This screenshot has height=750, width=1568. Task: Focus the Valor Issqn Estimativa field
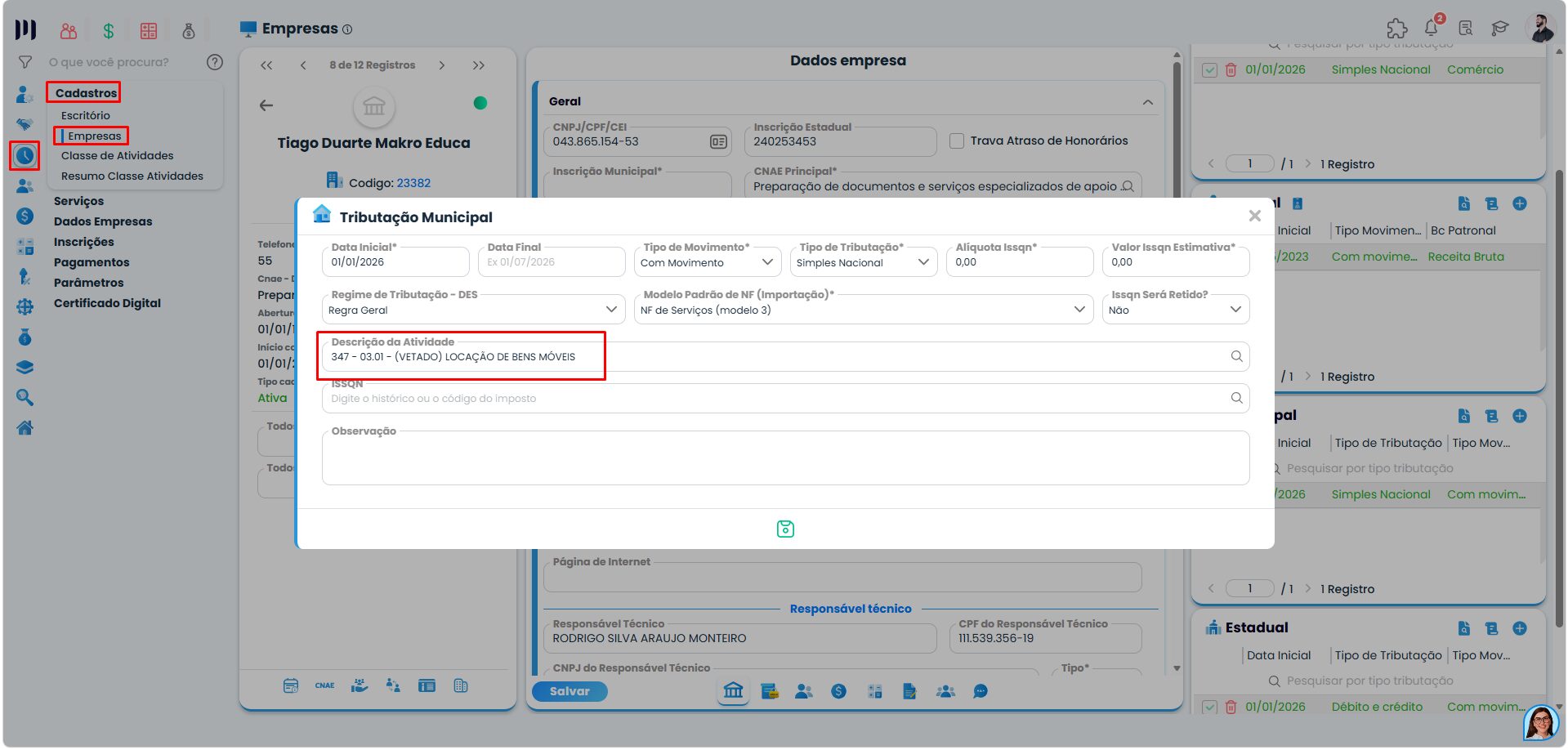click(1176, 262)
